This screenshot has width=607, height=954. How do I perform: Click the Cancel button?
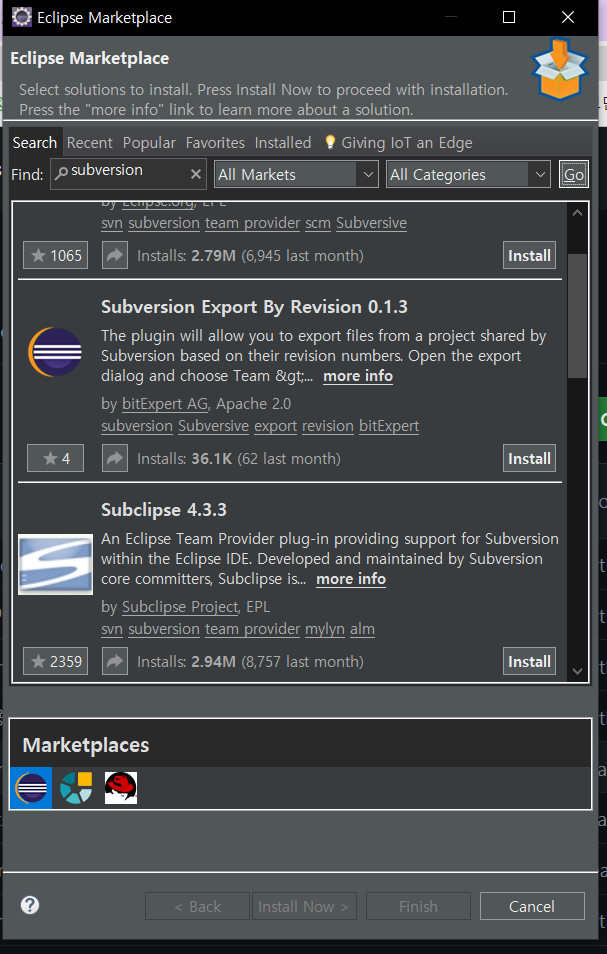tap(532, 906)
